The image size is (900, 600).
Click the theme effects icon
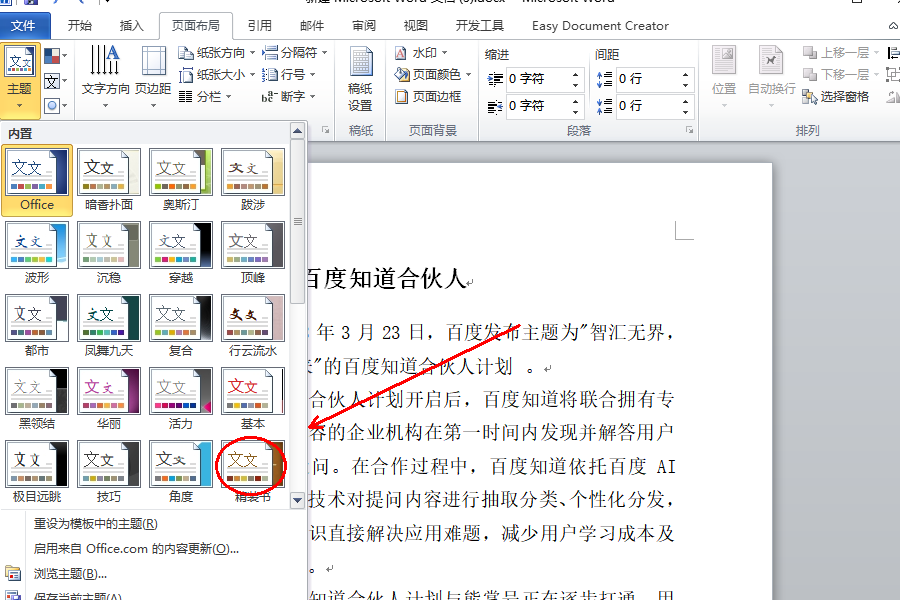pos(55,106)
